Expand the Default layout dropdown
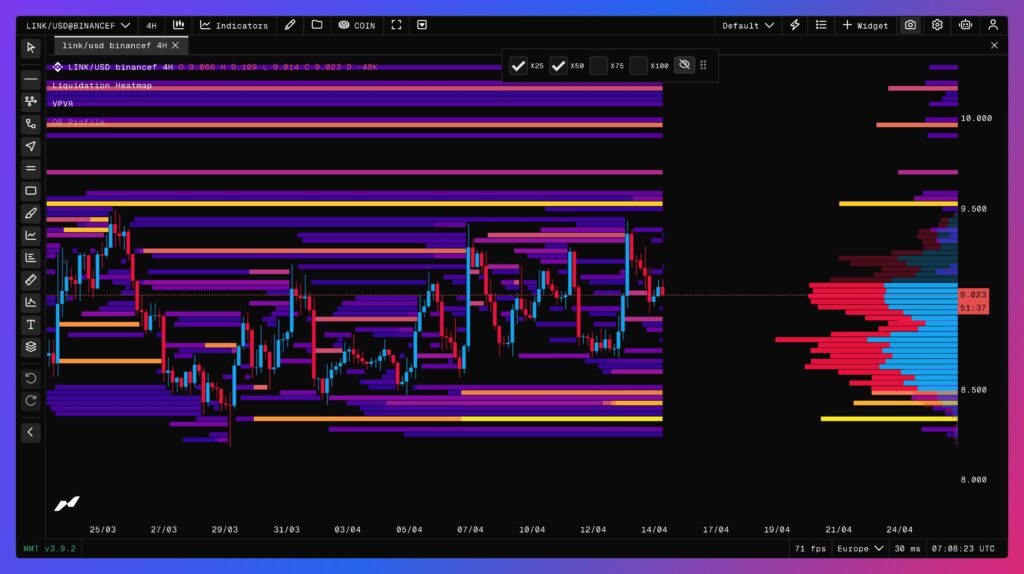 (748, 25)
